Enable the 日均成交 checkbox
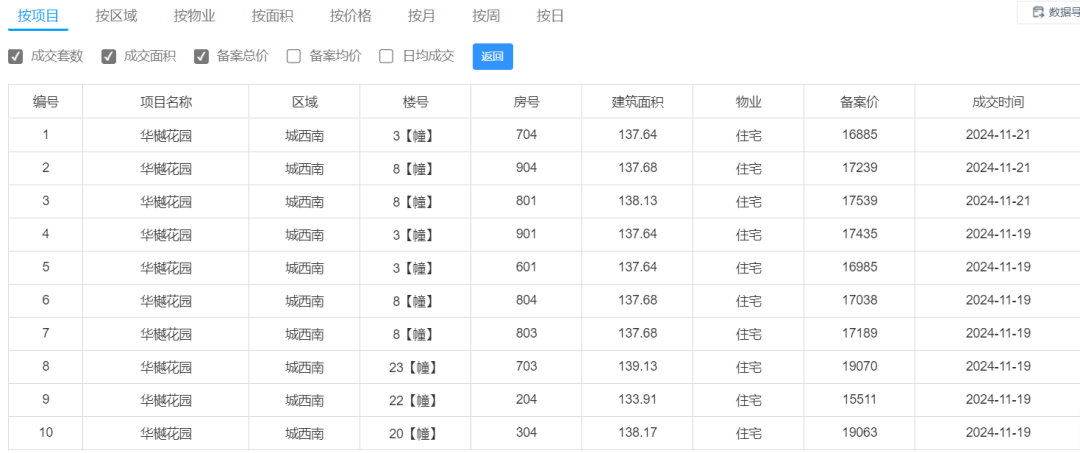This screenshot has height=453, width=1080. click(387, 56)
